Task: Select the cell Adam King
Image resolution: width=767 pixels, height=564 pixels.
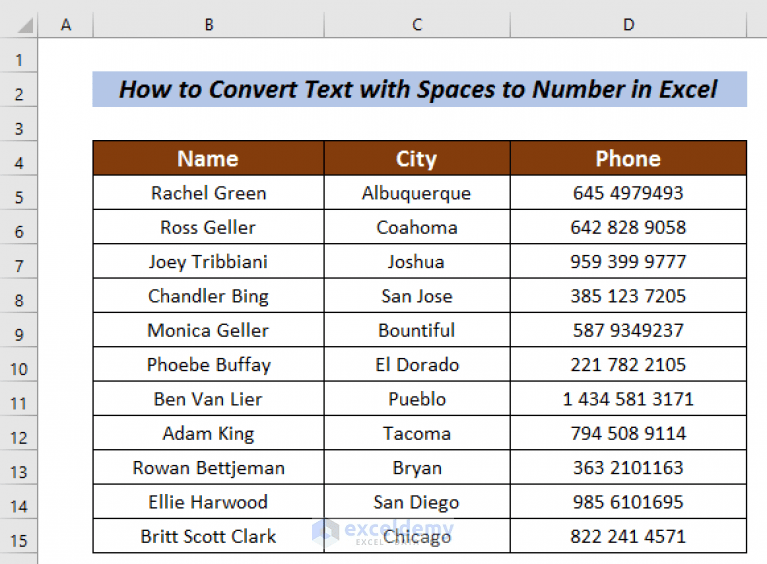Action: (208, 433)
